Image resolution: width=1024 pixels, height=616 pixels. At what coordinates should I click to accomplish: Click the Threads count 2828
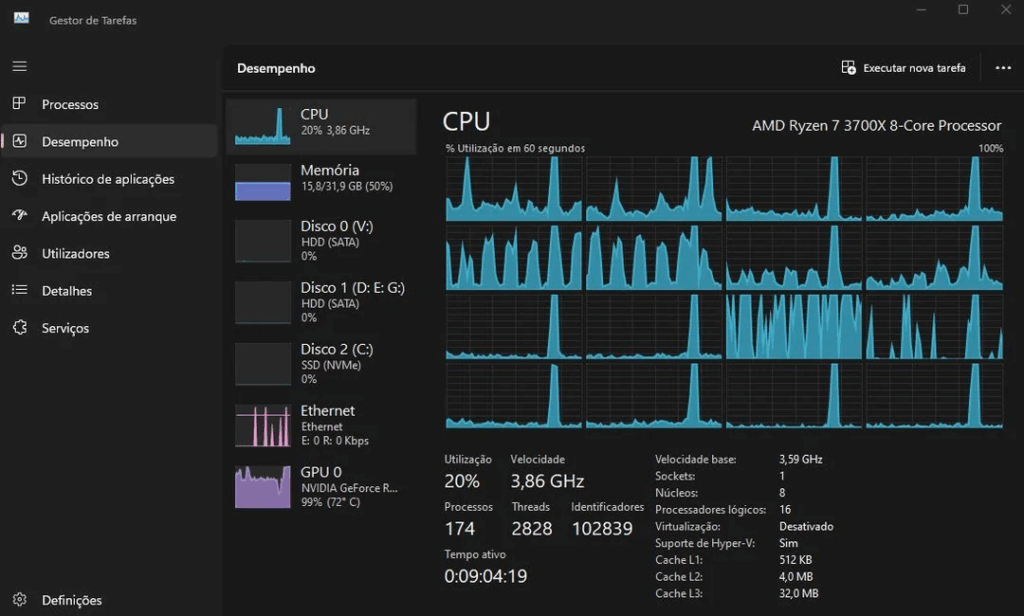click(x=532, y=528)
